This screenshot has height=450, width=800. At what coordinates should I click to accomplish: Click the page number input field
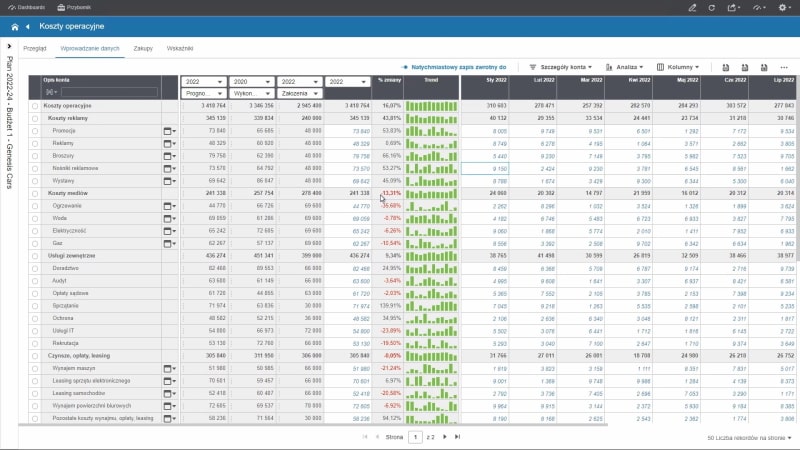pos(415,437)
